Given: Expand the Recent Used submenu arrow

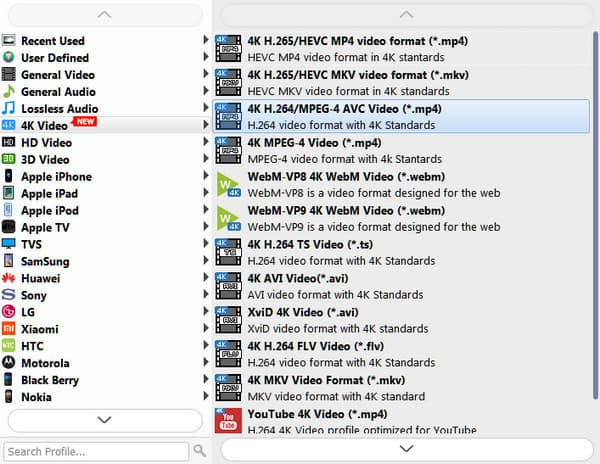Looking at the screenshot, I should coord(206,40).
